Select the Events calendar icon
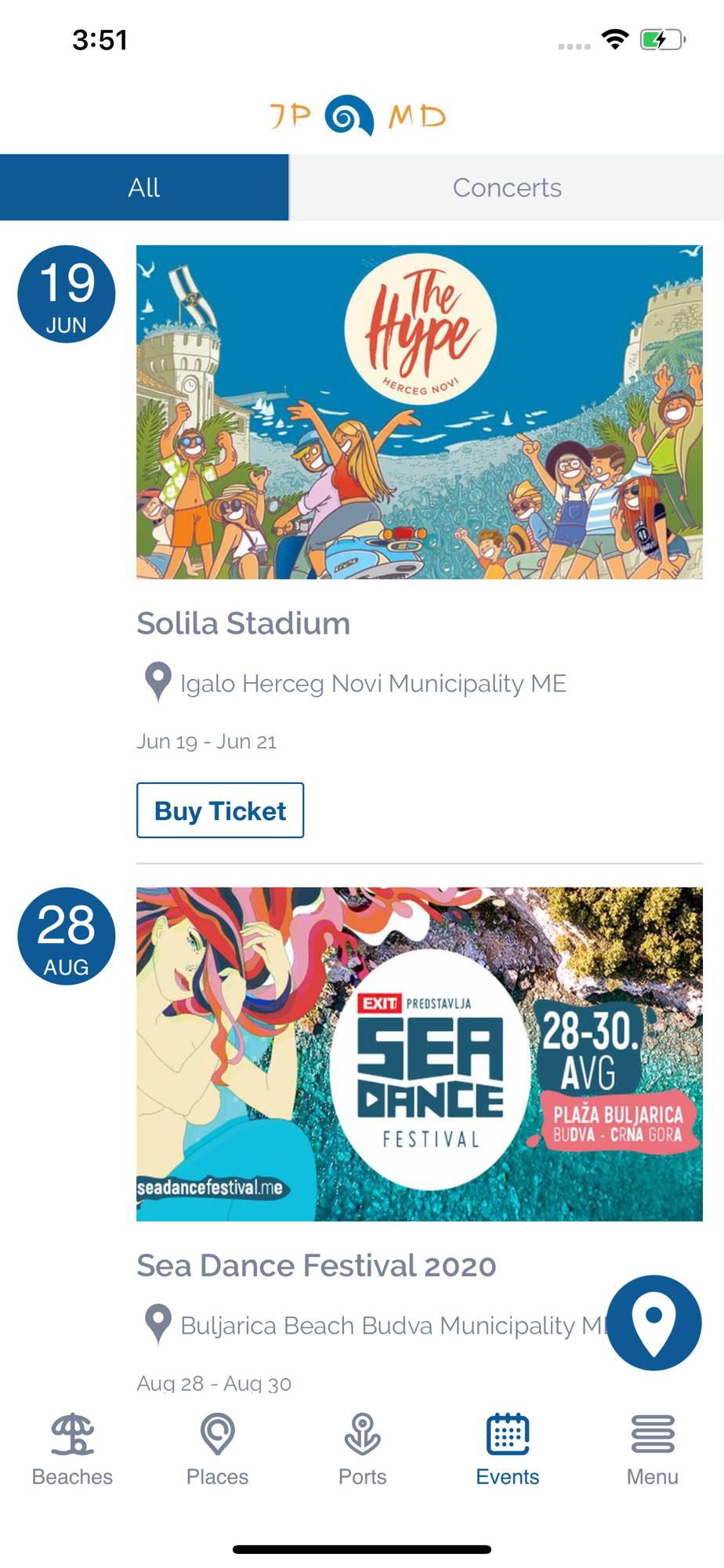This screenshot has width=724, height=1568. [x=507, y=1434]
